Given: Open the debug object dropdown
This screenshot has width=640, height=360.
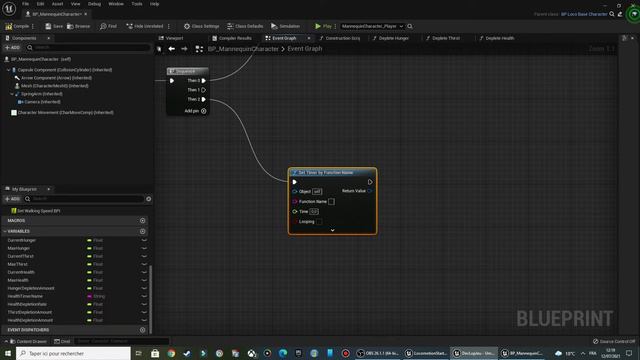Looking at the screenshot, I should click(372, 26).
